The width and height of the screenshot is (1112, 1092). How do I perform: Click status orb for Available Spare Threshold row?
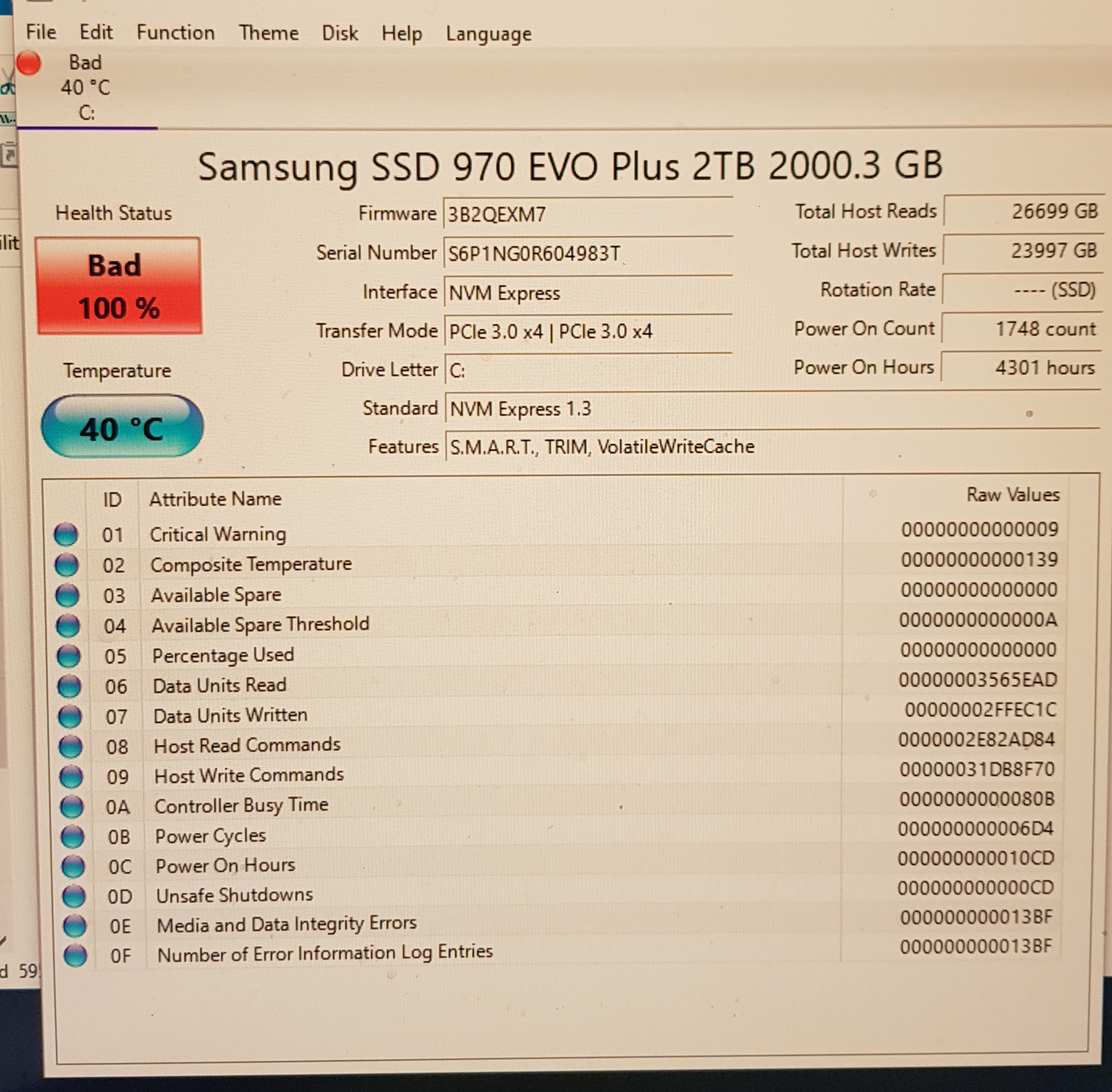point(68,626)
